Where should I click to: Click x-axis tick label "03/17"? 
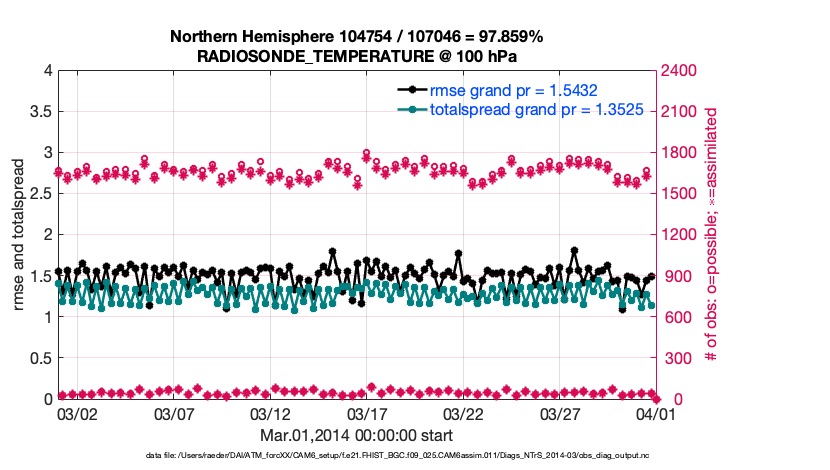[367, 414]
